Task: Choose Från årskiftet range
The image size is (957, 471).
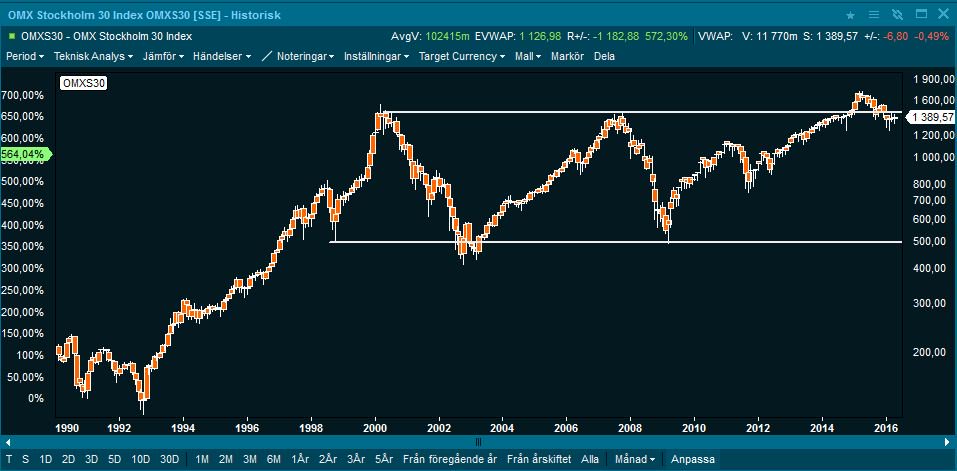Action: [539, 459]
